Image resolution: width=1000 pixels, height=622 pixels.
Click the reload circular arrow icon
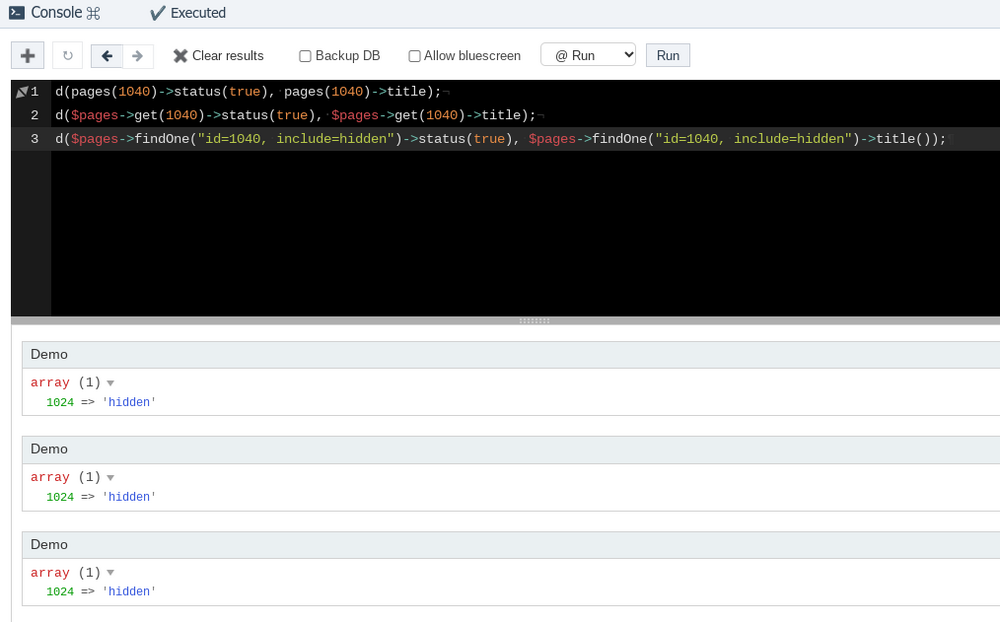68,56
